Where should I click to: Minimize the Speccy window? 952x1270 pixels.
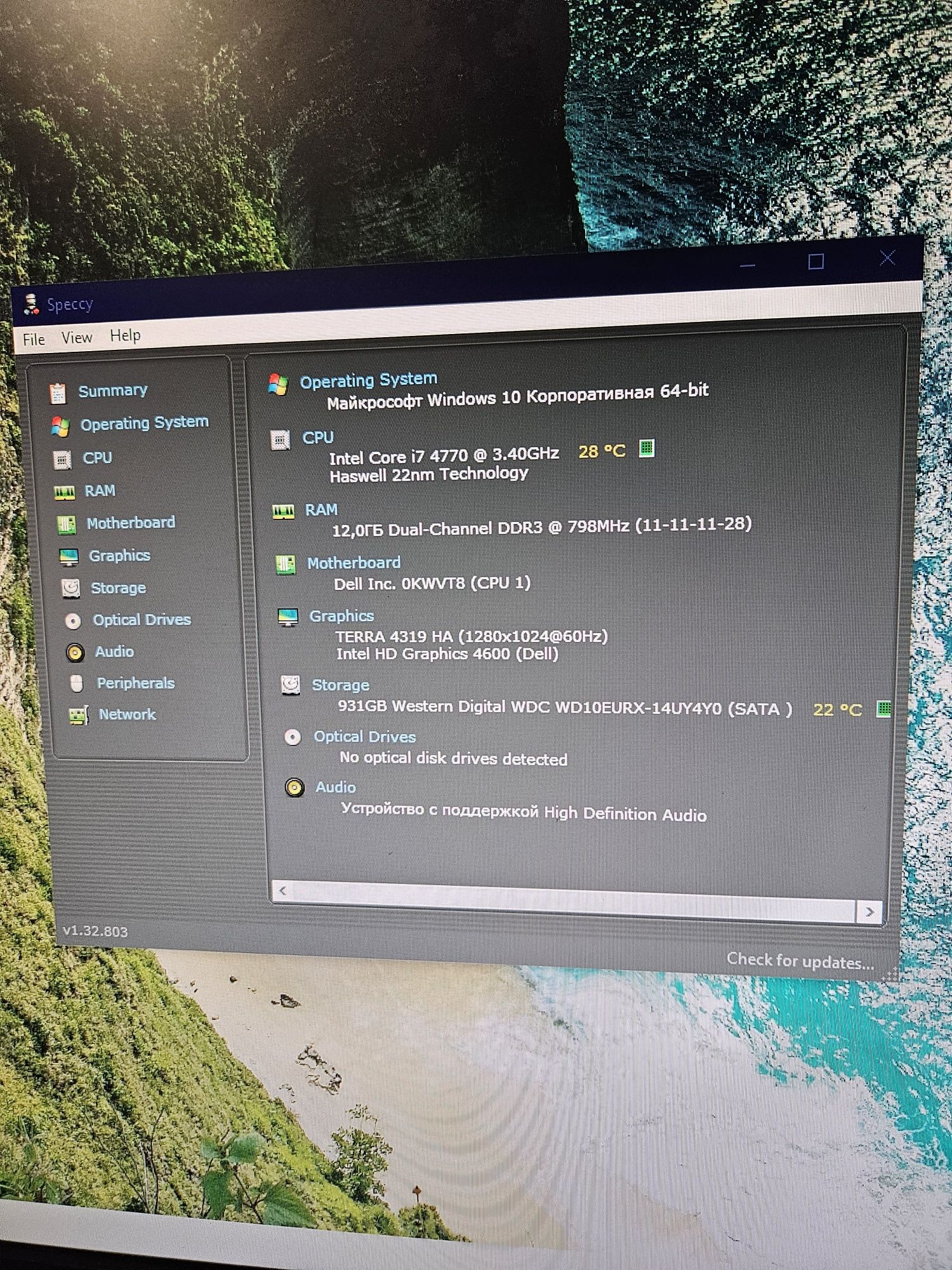[748, 265]
